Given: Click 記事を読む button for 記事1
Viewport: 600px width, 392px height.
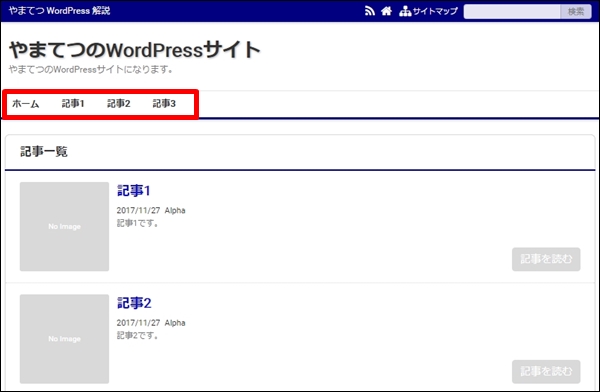Looking at the screenshot, I should point(546,259).
